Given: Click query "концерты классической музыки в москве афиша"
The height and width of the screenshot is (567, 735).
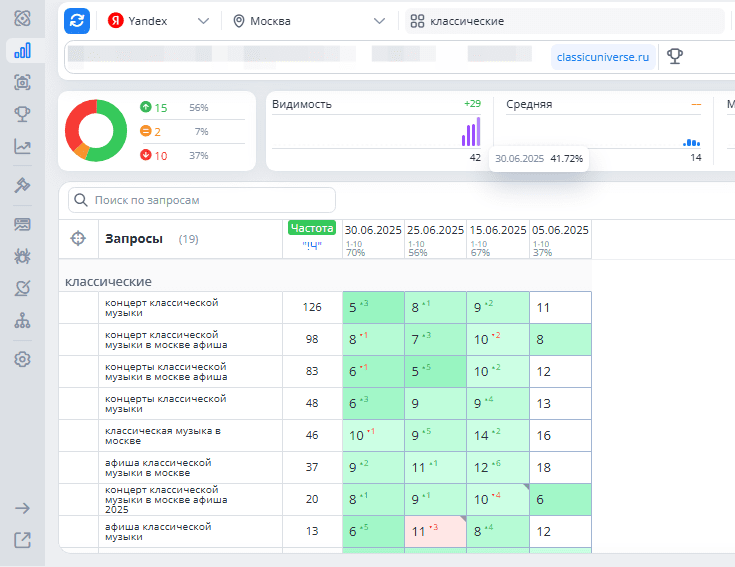Looking at the screenshot, I should [x=166, y=372].
